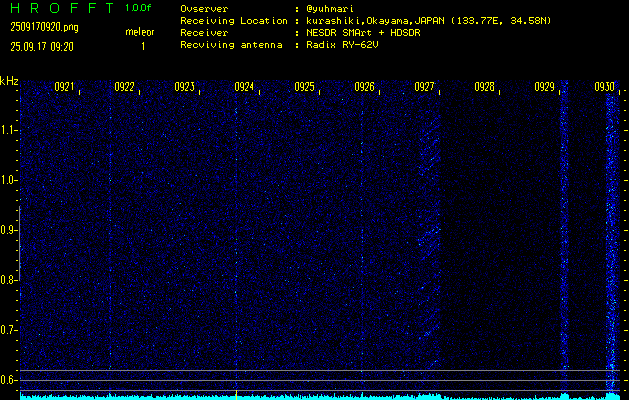Click the 0921 time marker
This screenshot has height=400, width=629.
(64, 87)
